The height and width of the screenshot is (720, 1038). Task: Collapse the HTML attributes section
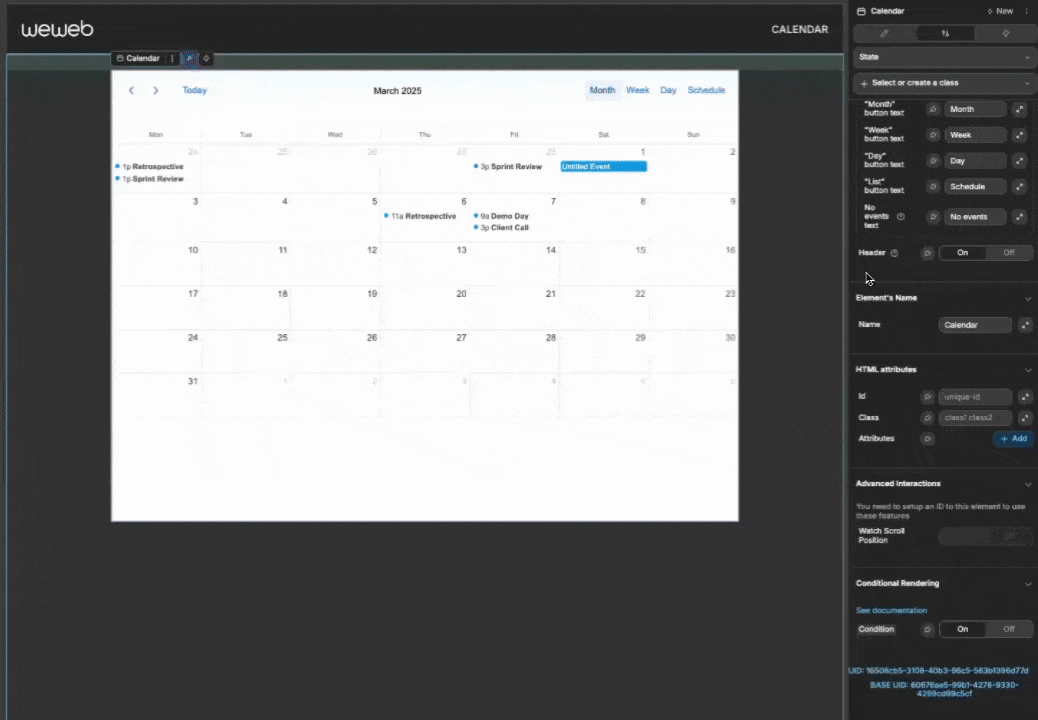point(1027,369)
